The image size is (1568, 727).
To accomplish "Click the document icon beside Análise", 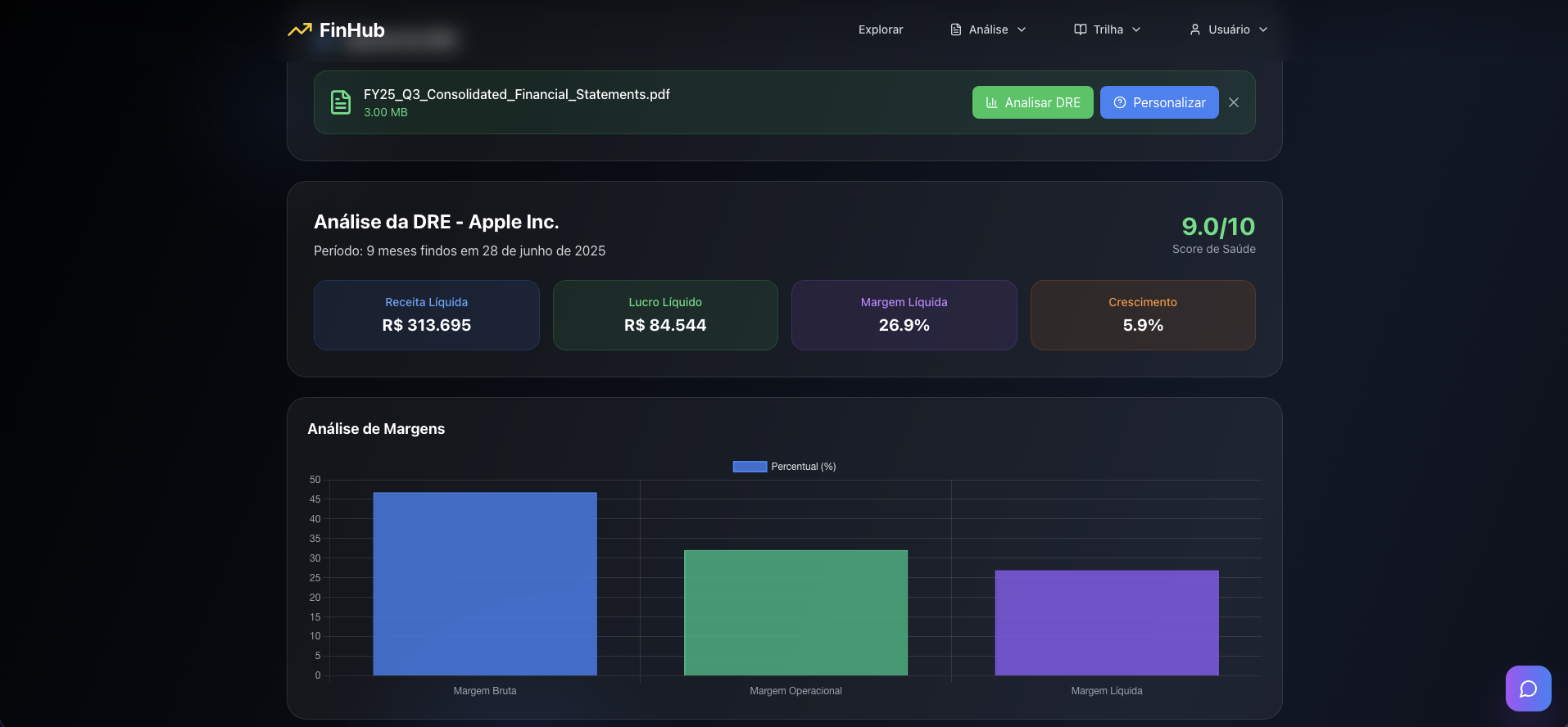I will tap(956, 29).
